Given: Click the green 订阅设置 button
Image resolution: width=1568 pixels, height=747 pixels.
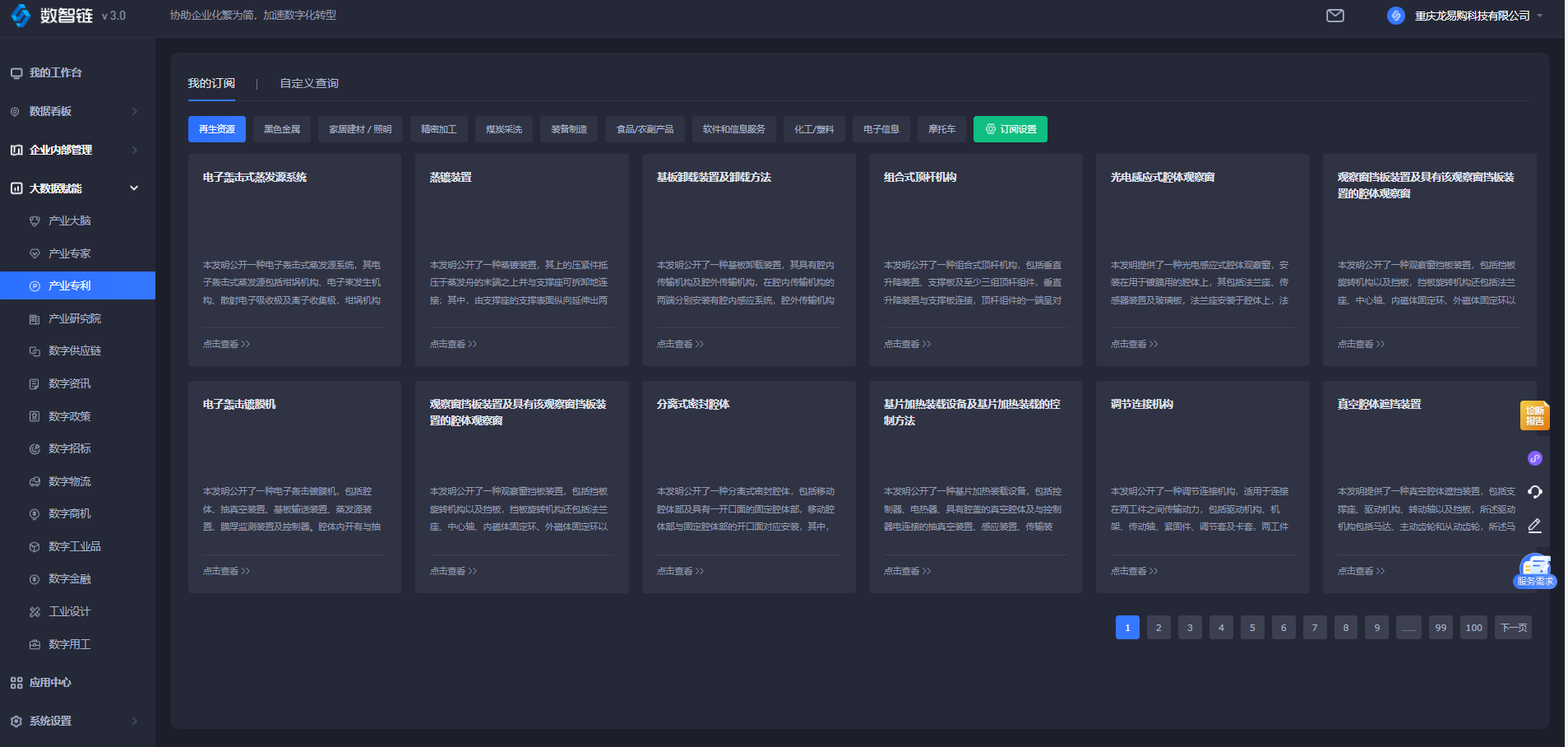Looking at the screenshot, I should point(1011,129).
